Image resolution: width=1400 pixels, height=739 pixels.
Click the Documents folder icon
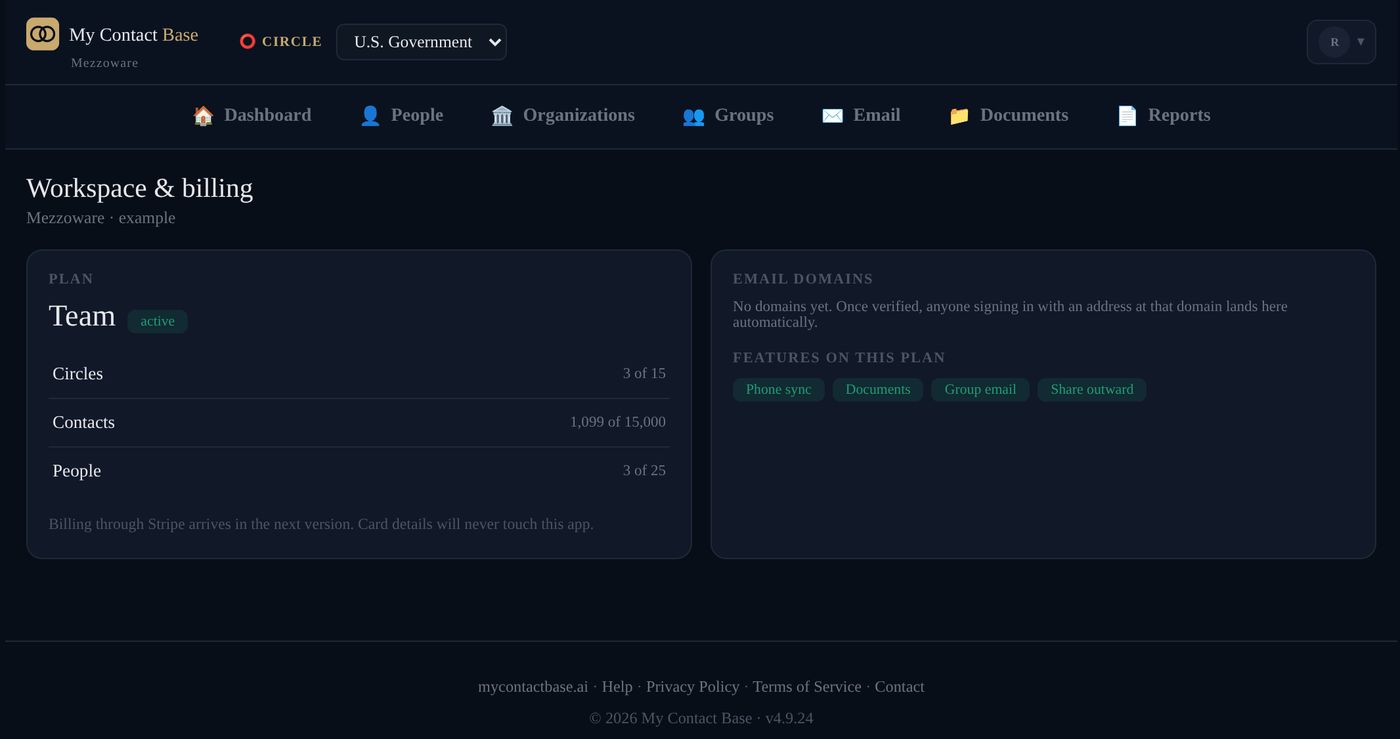(x=959, y=116)
